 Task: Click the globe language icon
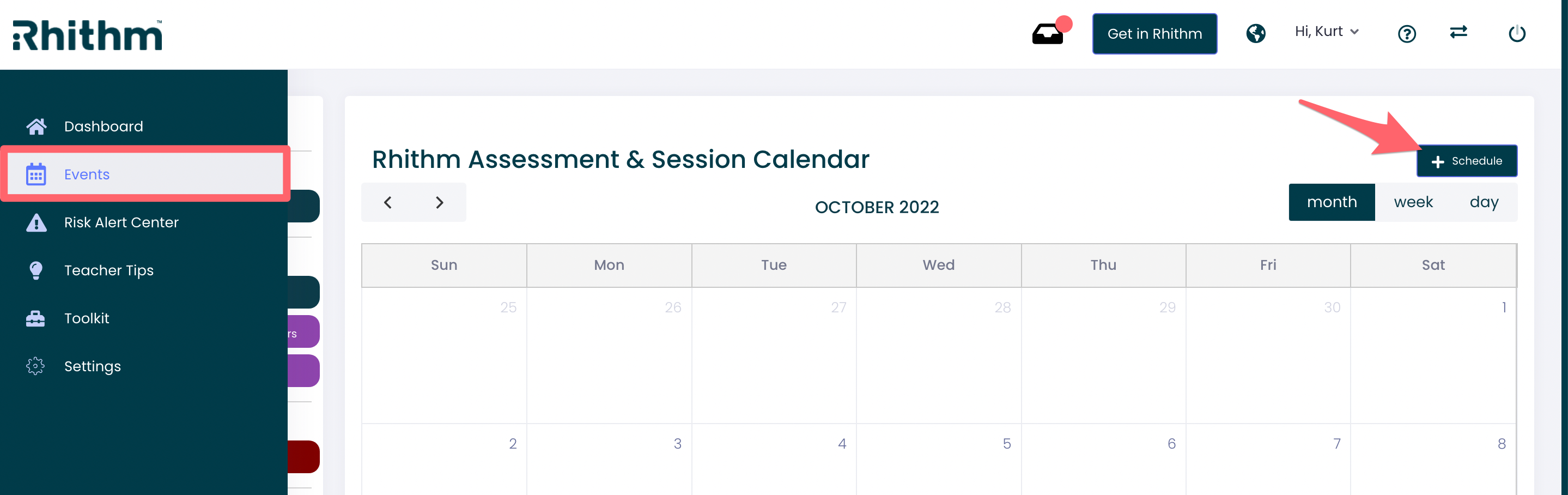point(1255,33)
